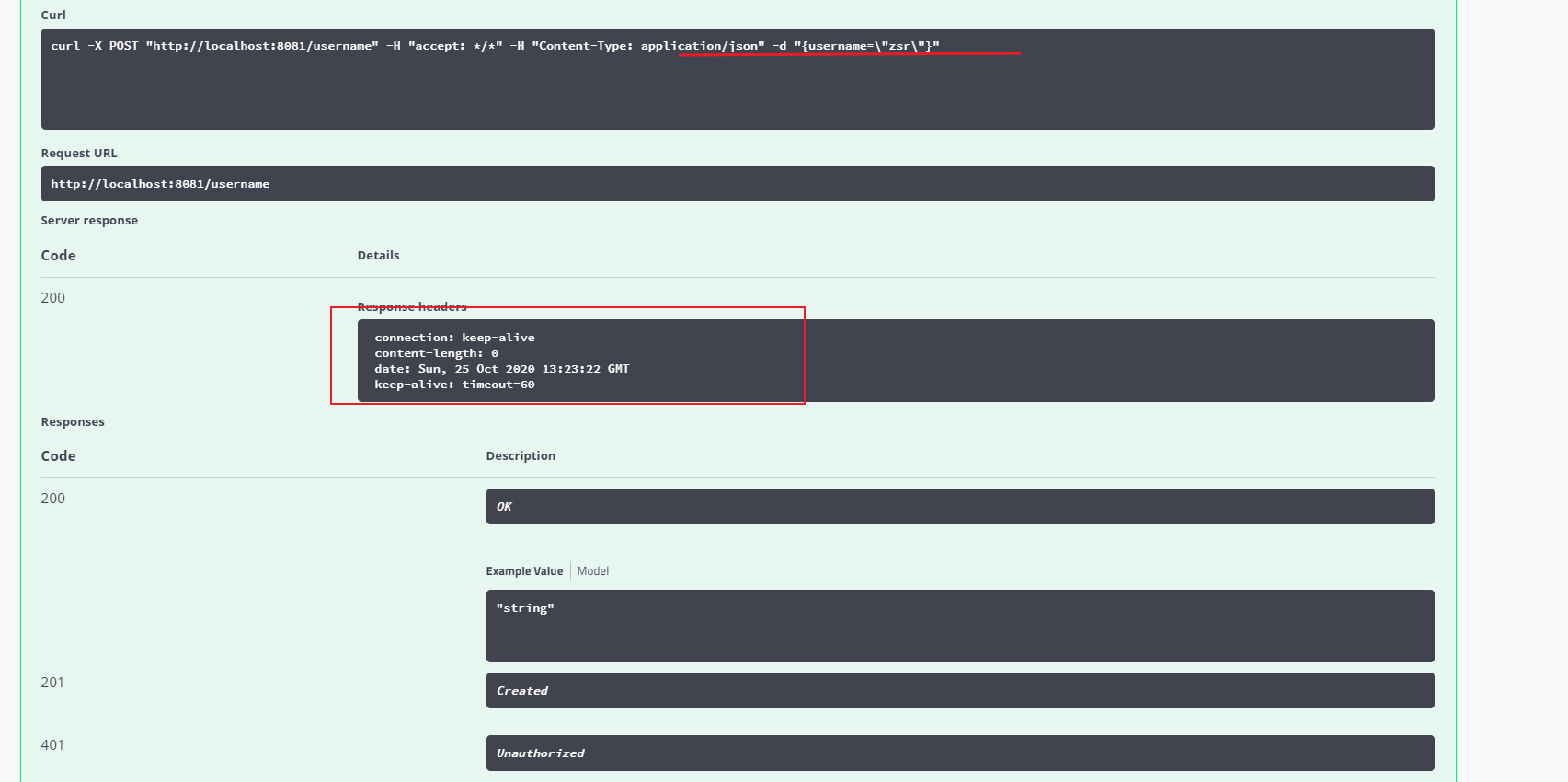Select the content-length: 0 header line

tap(436, 353)
